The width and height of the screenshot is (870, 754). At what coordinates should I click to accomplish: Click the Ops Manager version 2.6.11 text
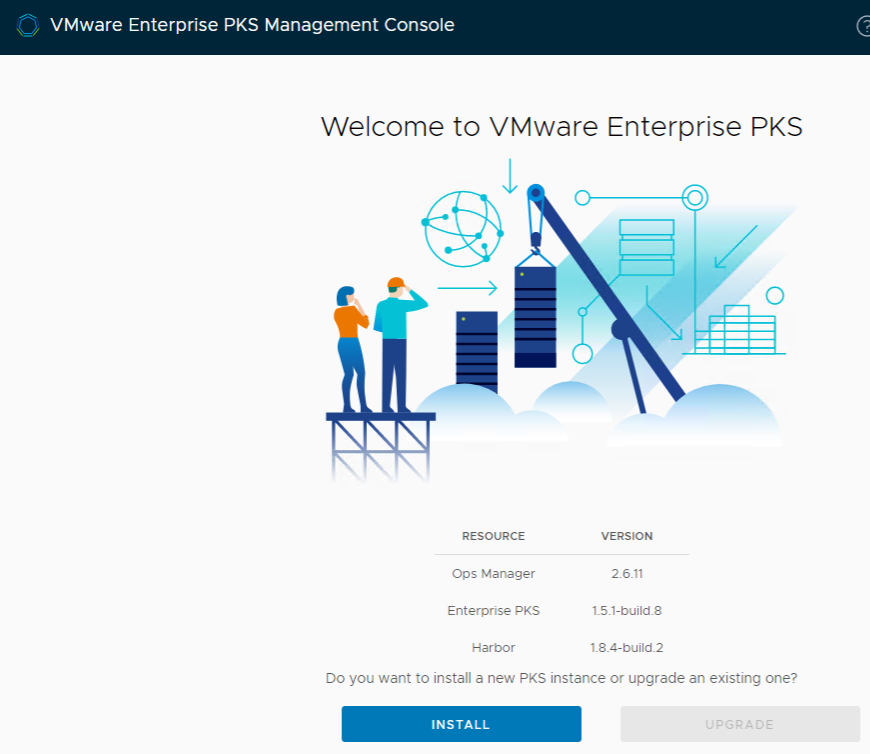(x=627, y=573)
